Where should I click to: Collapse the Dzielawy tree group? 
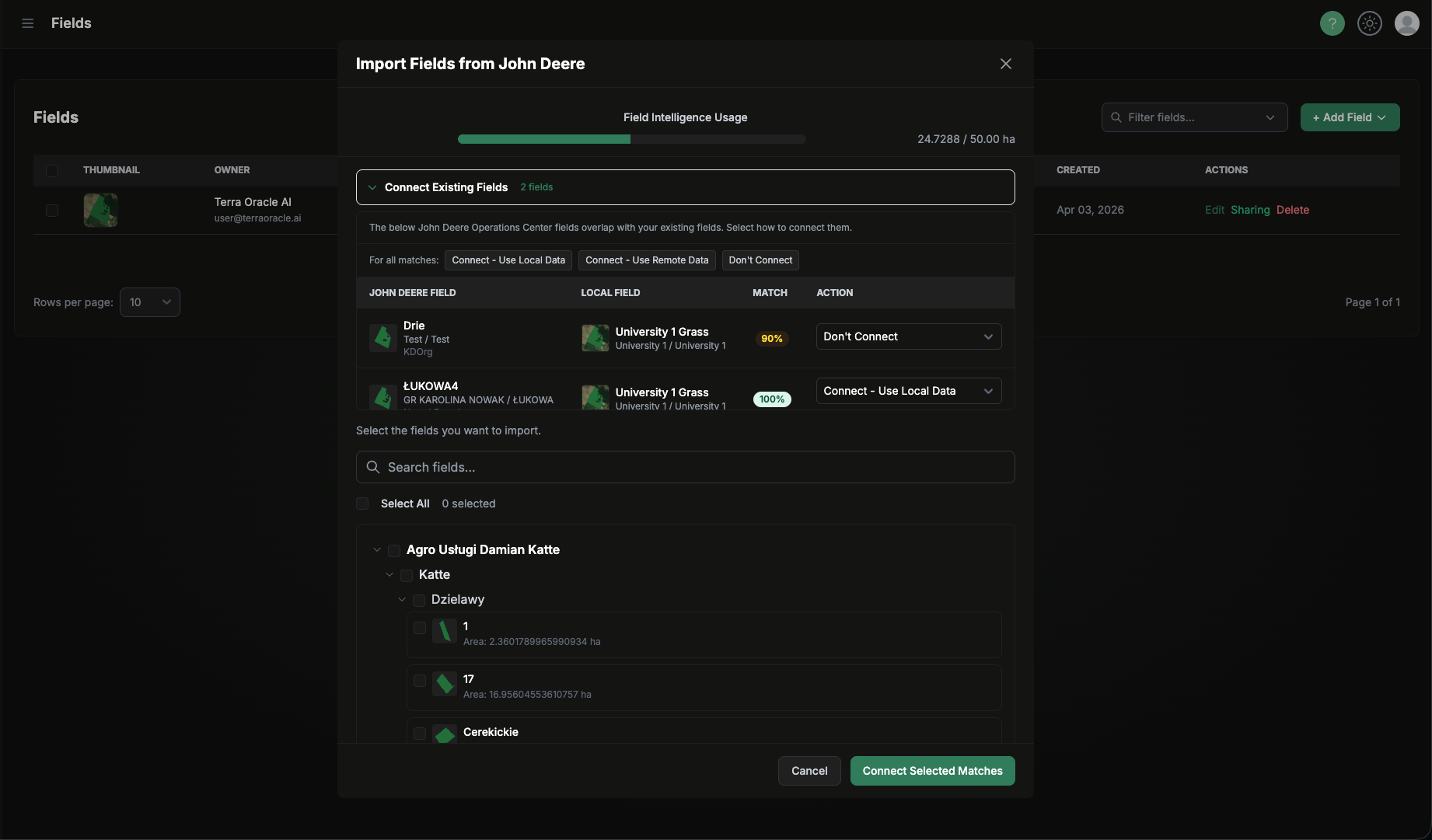401,599
